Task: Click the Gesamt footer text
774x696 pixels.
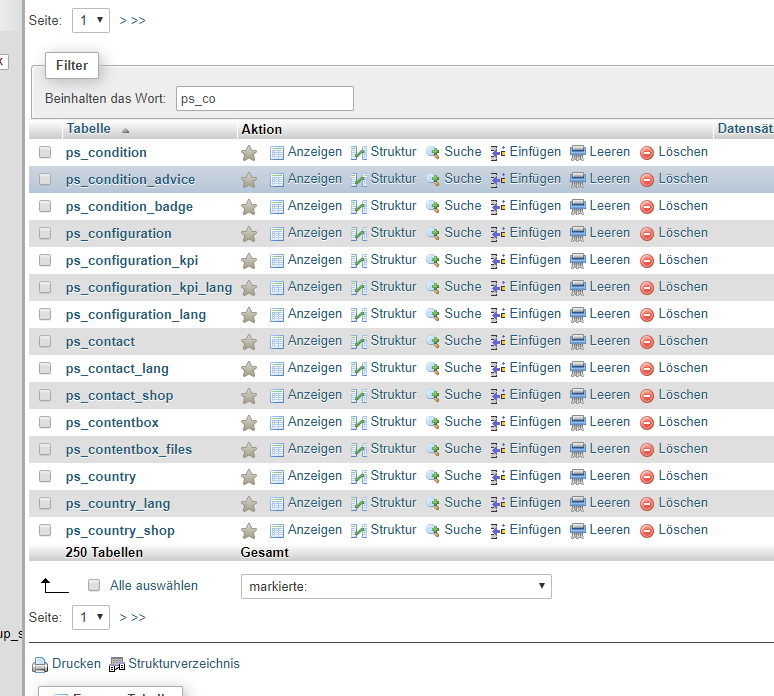Action: pyautogui.click(x=265, y=552)
